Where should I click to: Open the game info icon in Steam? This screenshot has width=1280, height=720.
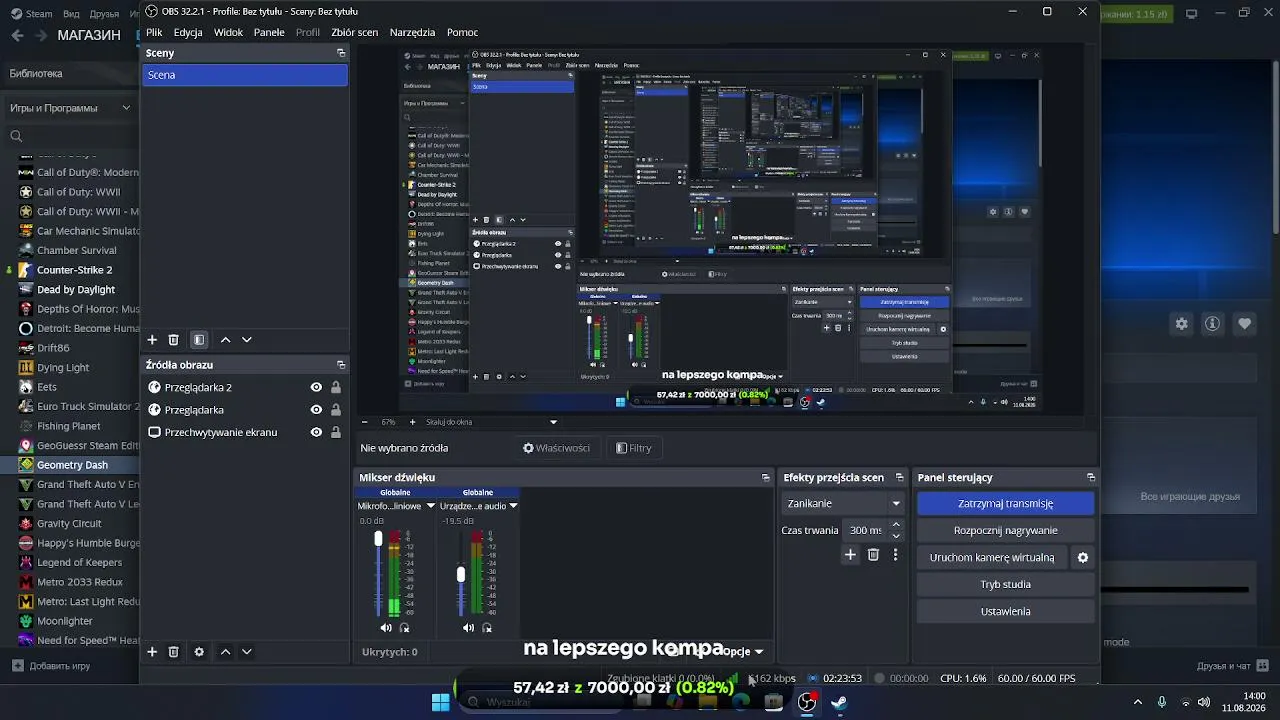point(1213,324)
